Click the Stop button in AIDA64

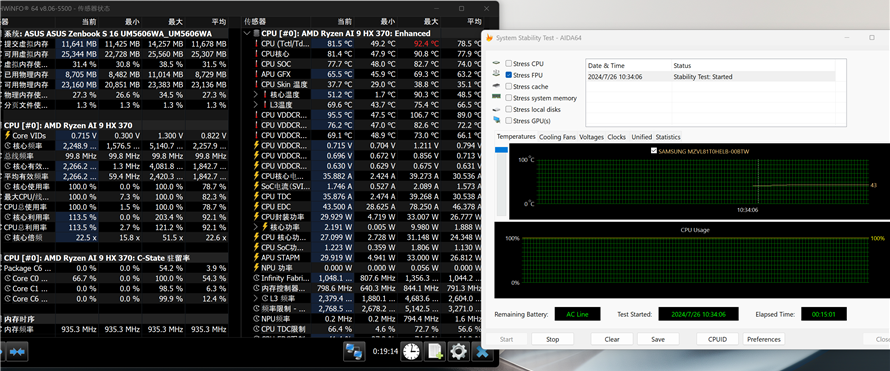point(552,339)
